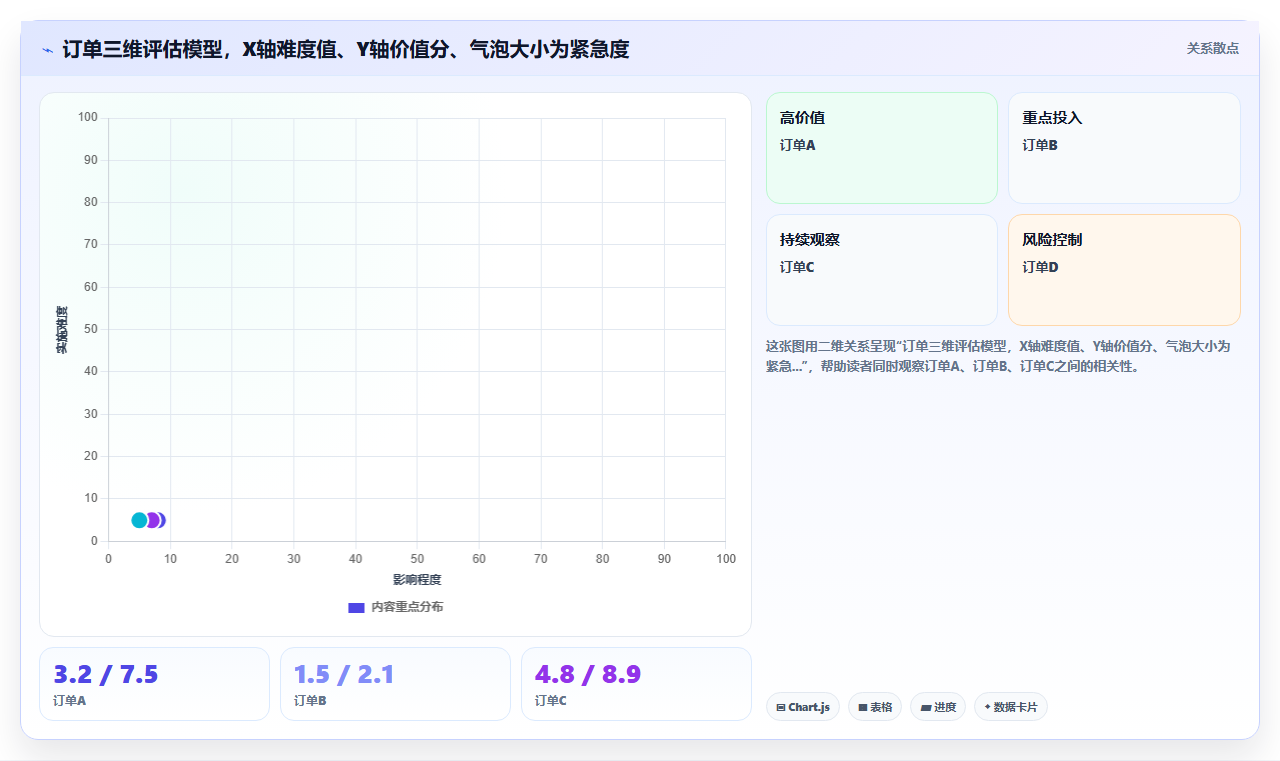The width and height of the screenshot is (1280, 761).
Task: Click the 影响程度 x-axis title
Action: 417,580
